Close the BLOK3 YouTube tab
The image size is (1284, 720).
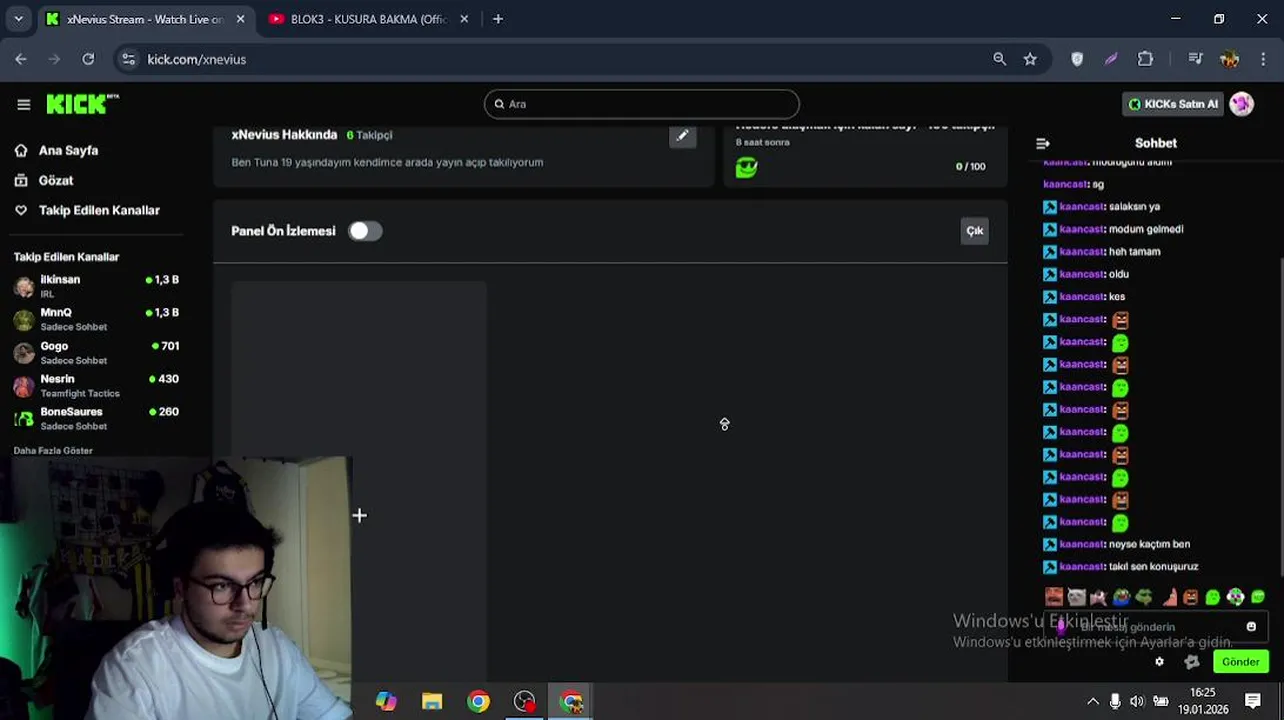click(x=464, y=19)
